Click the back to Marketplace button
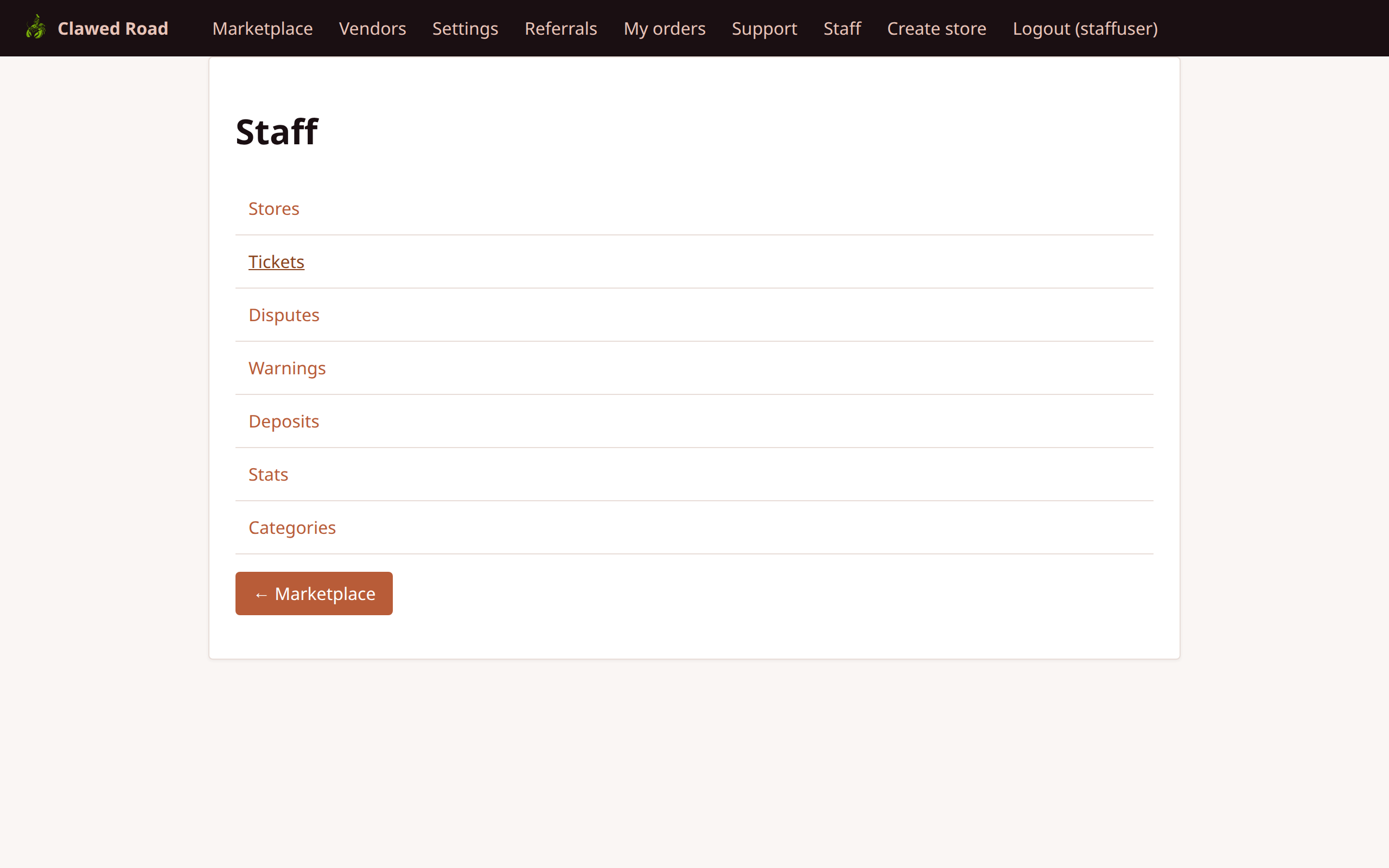This screenshot has width=1389, height=868. 314,593
